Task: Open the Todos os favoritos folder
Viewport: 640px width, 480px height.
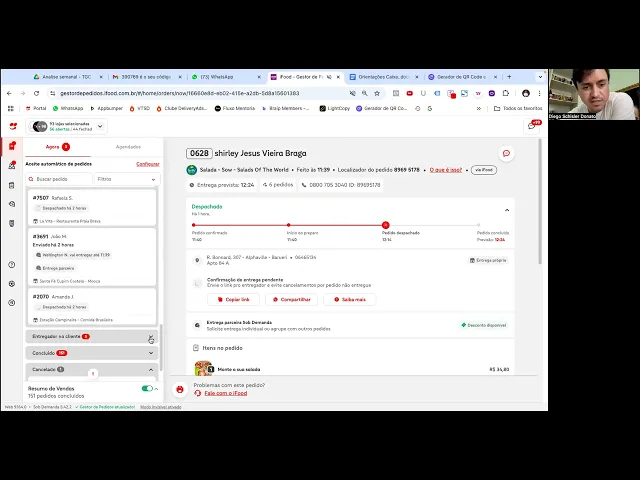Action: (518, 109)
